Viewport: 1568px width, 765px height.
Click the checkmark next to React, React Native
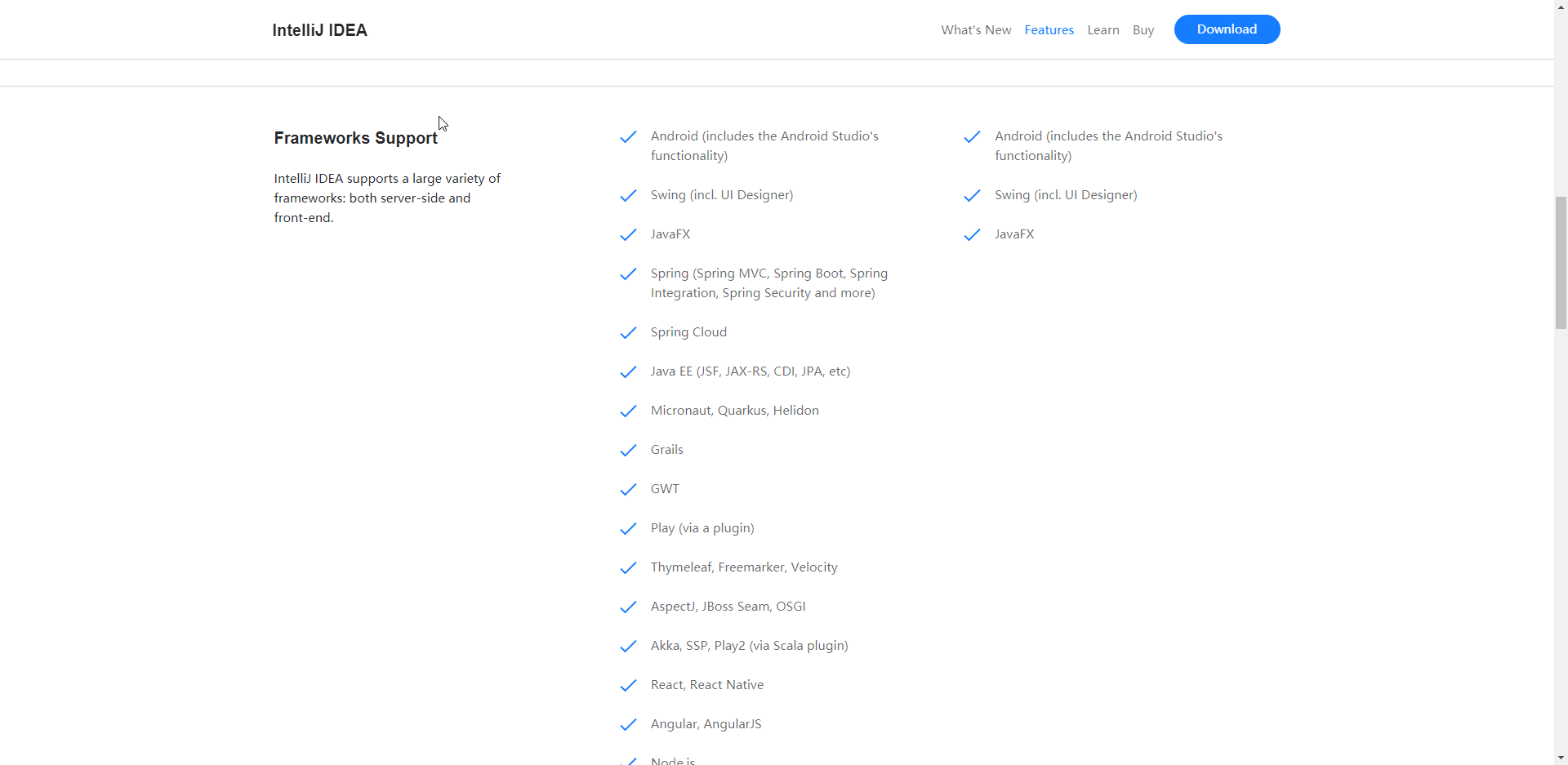coord(628,685)
